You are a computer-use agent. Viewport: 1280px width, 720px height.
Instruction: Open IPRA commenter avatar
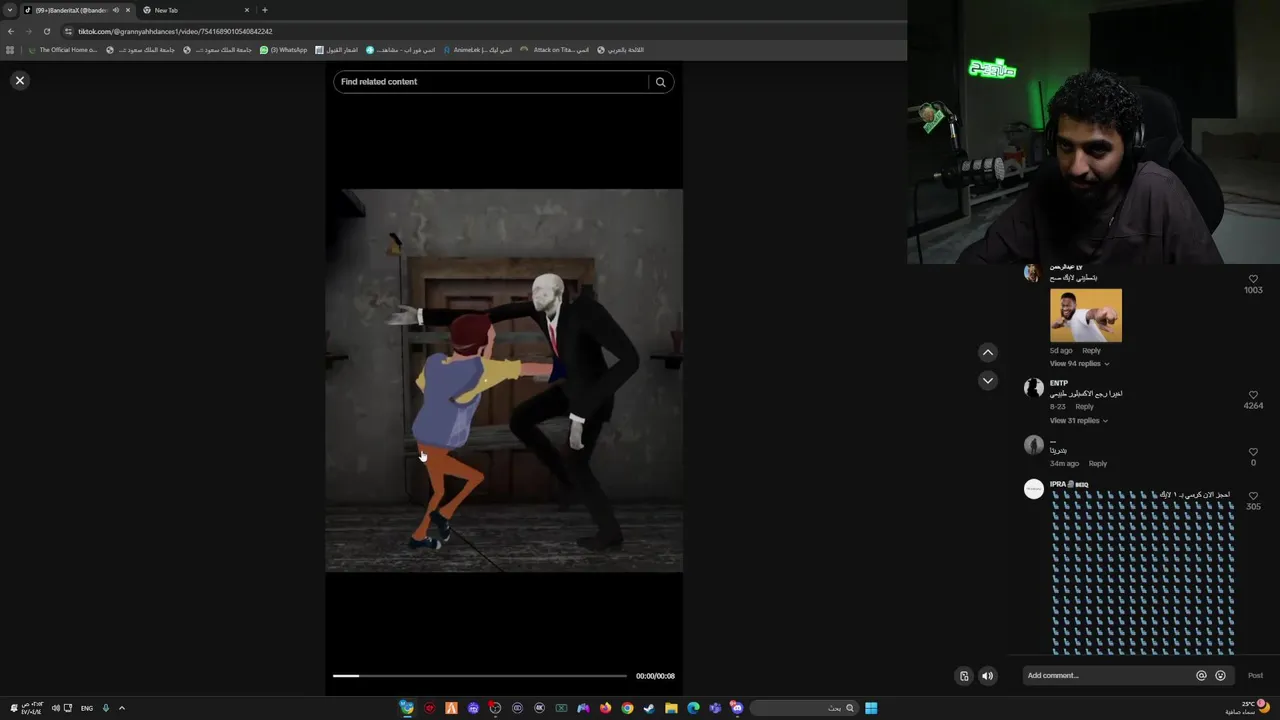(1034, 489)
